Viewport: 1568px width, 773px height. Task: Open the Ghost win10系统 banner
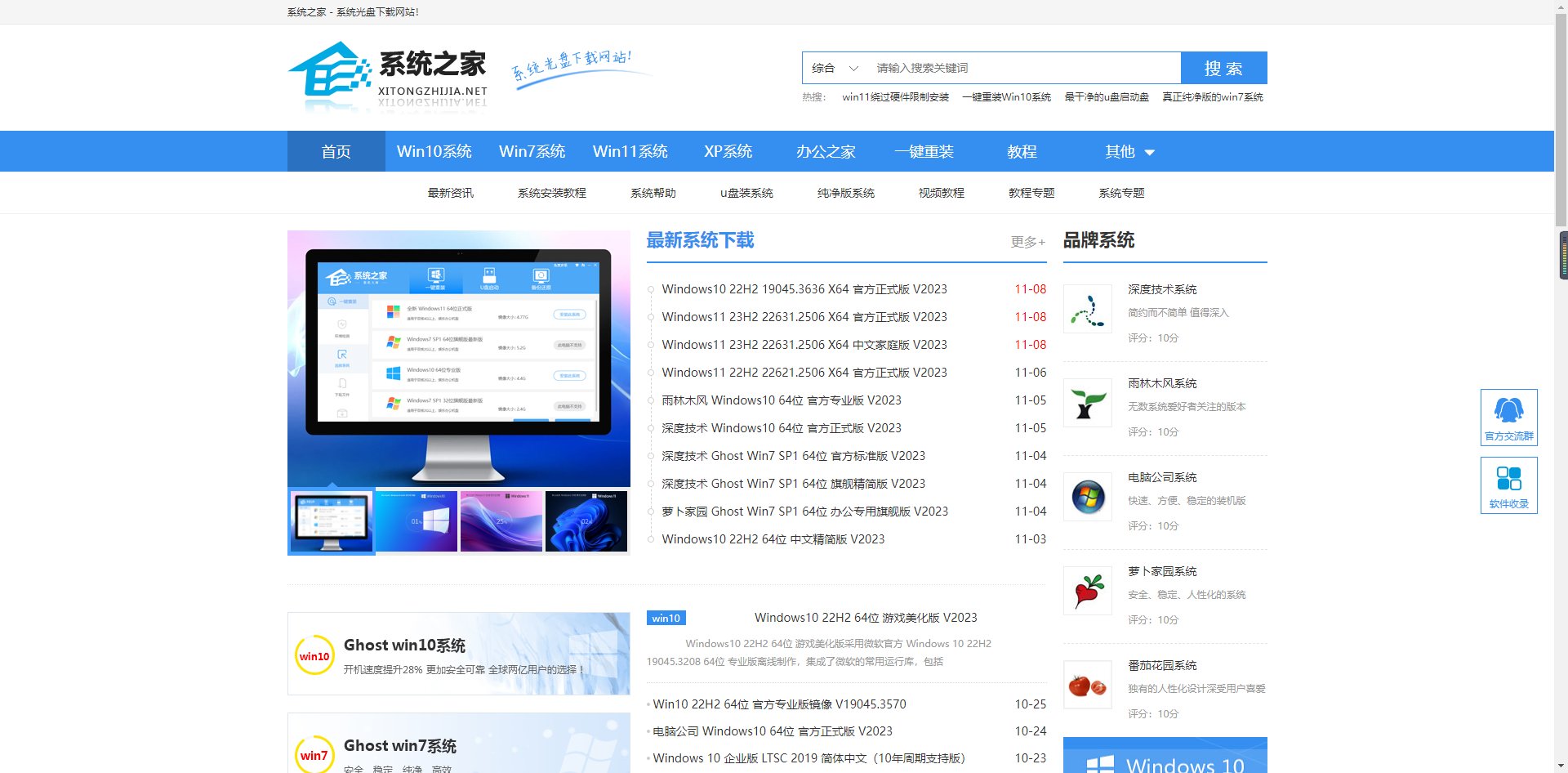[x=459, y=654]
